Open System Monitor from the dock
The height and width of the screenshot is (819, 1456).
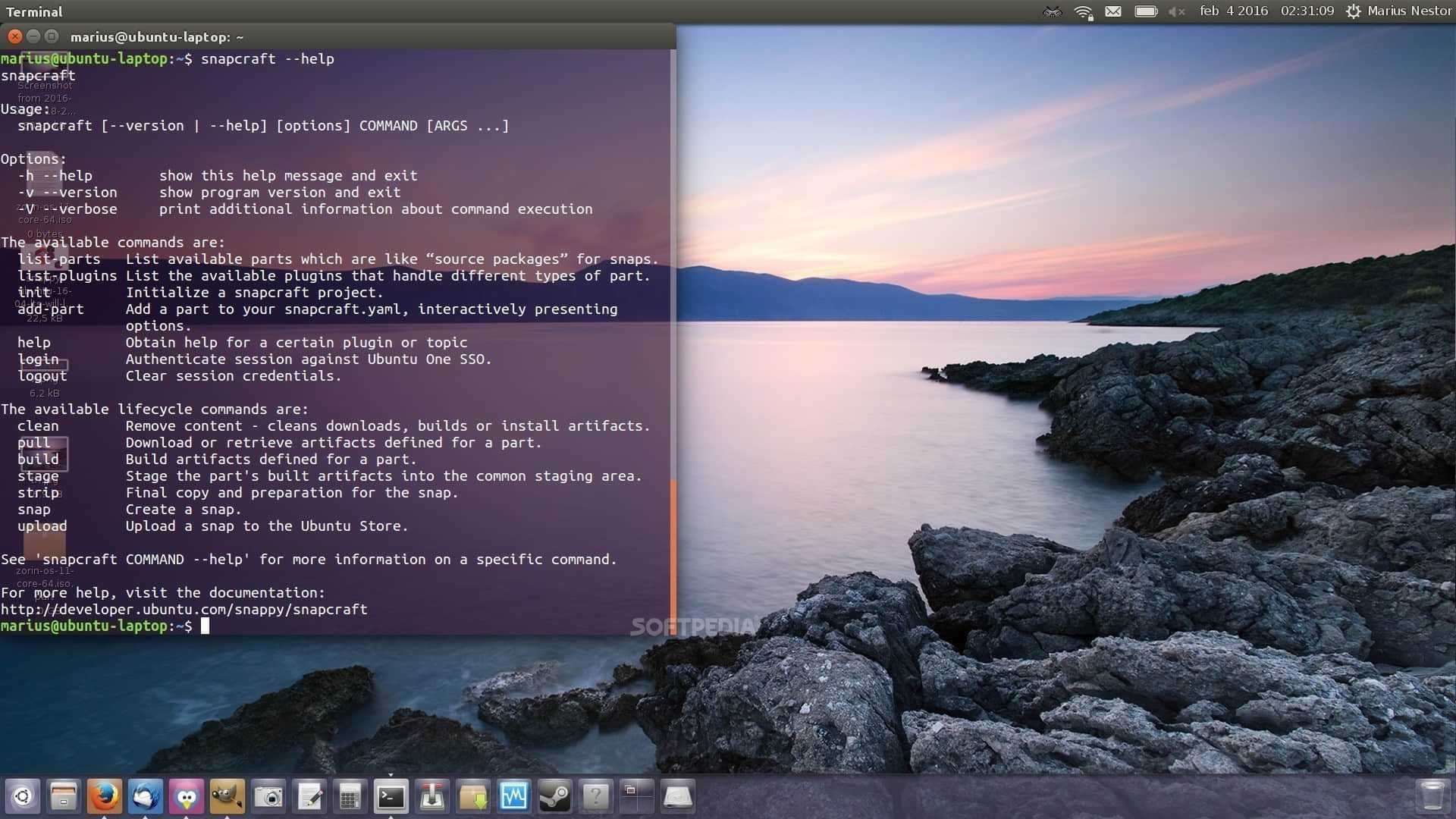pyautogui.click(x=513, y=796)
